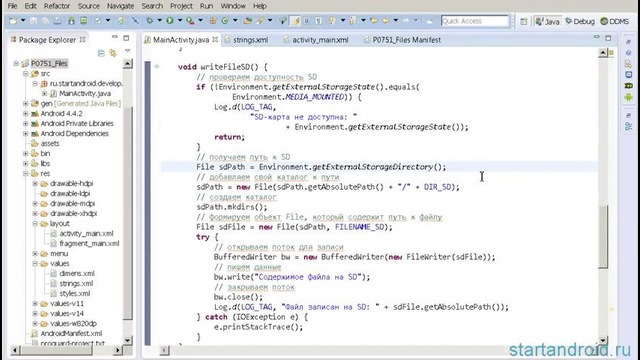
Task: Click the e.printStackTrace(); line
Action: (x=258, y=327)
